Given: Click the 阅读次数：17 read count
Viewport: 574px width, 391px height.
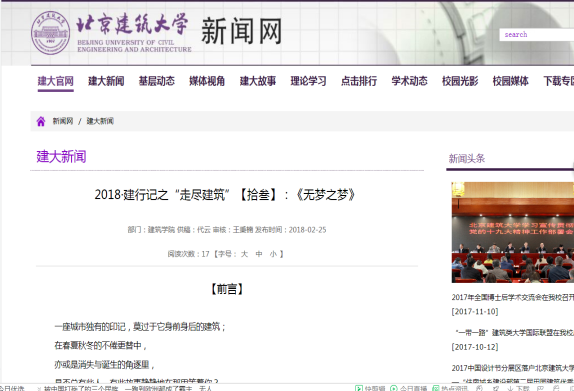Looking at the screenshot, I should click(x=188, y=254).
